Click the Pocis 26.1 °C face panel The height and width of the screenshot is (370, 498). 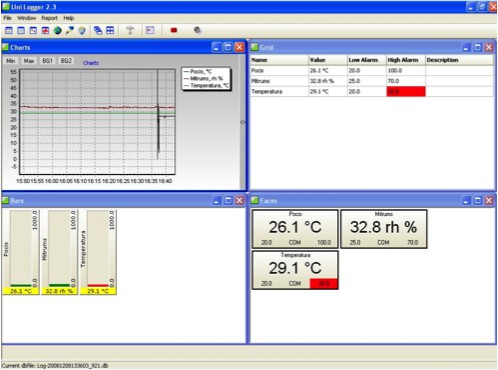pyautogui.click(x=295, y=229)
